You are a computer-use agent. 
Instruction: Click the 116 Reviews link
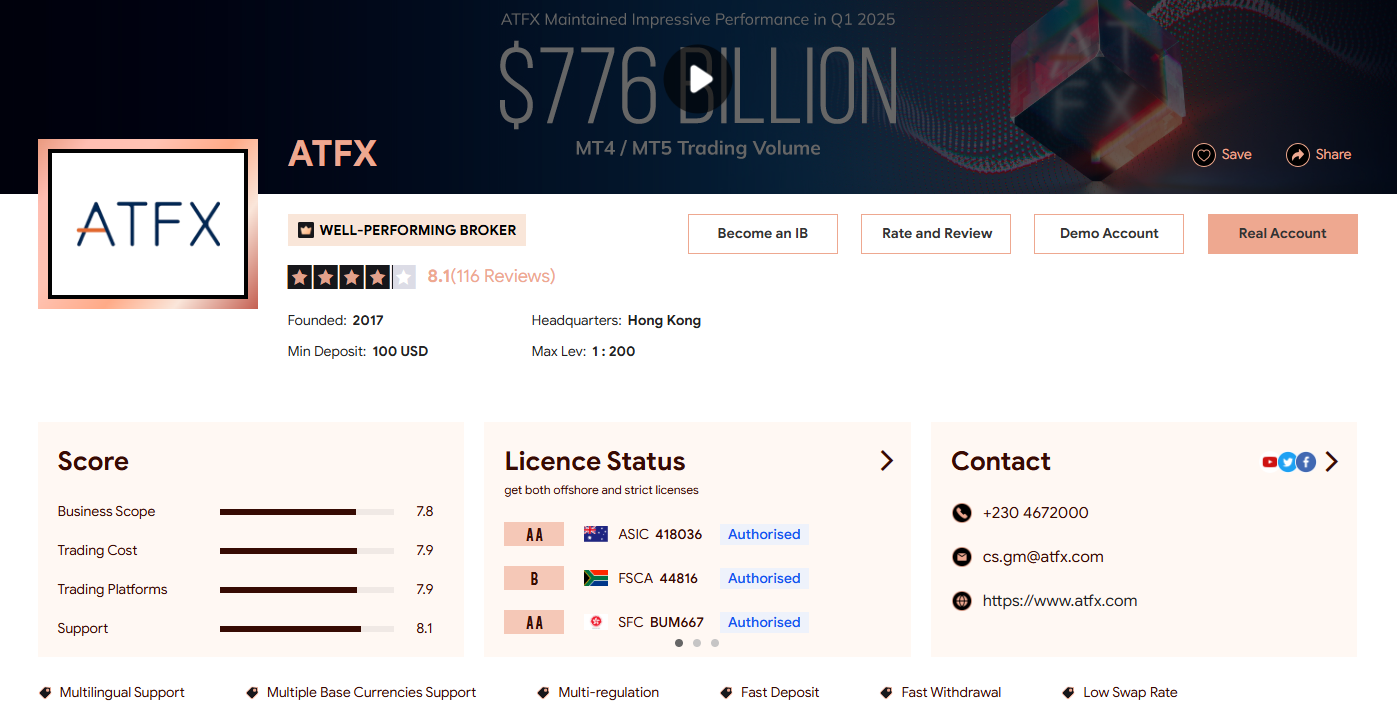pos(506,276)
